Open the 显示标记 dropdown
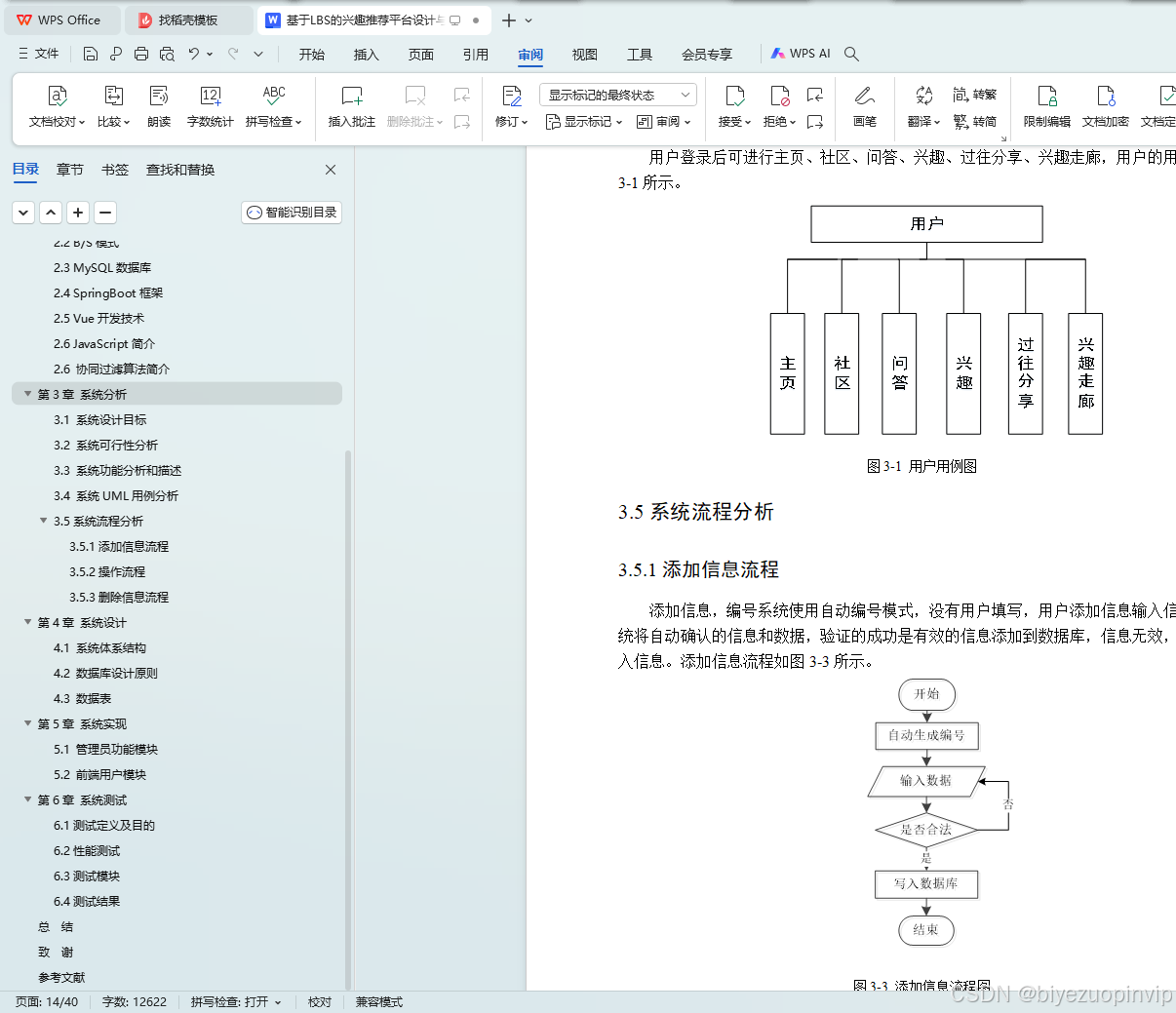1176x1013 pixels. (x=584, y=122)
